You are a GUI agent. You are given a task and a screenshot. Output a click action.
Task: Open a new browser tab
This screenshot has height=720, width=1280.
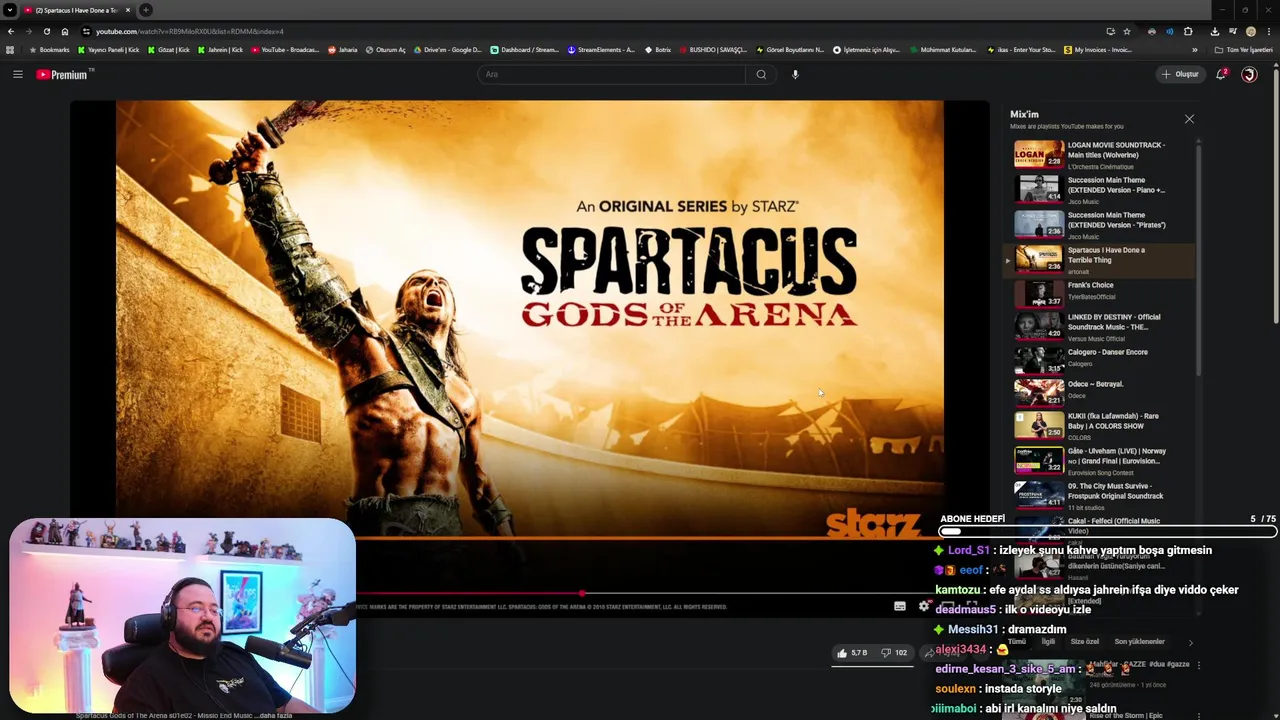[x=146, y=10]
